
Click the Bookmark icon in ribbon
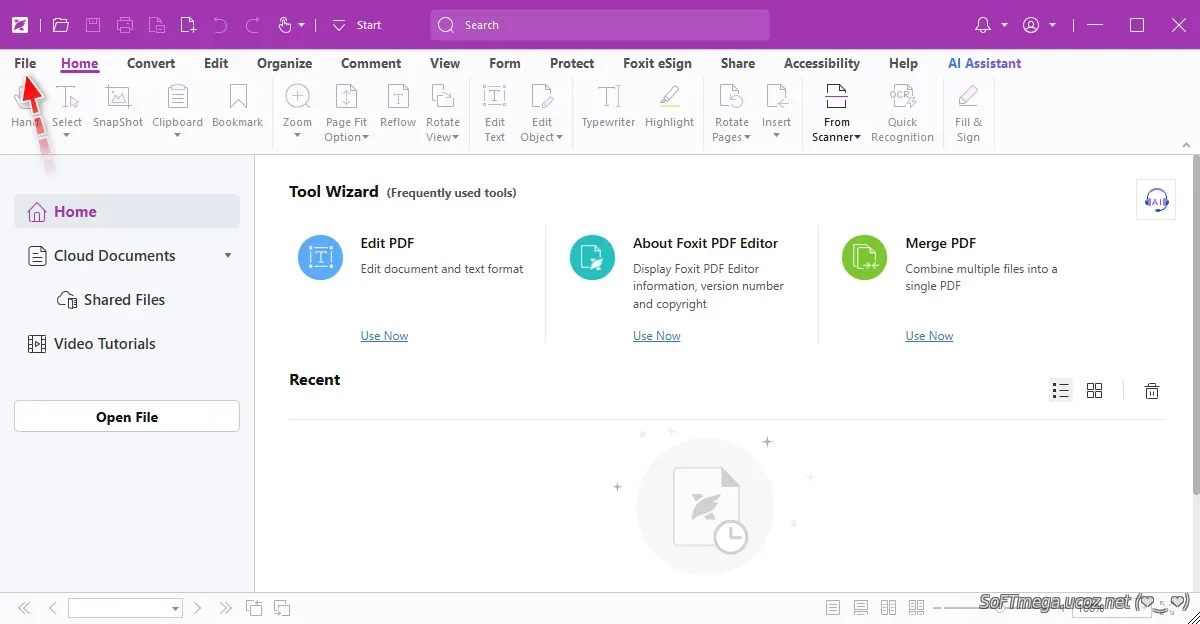237,107
